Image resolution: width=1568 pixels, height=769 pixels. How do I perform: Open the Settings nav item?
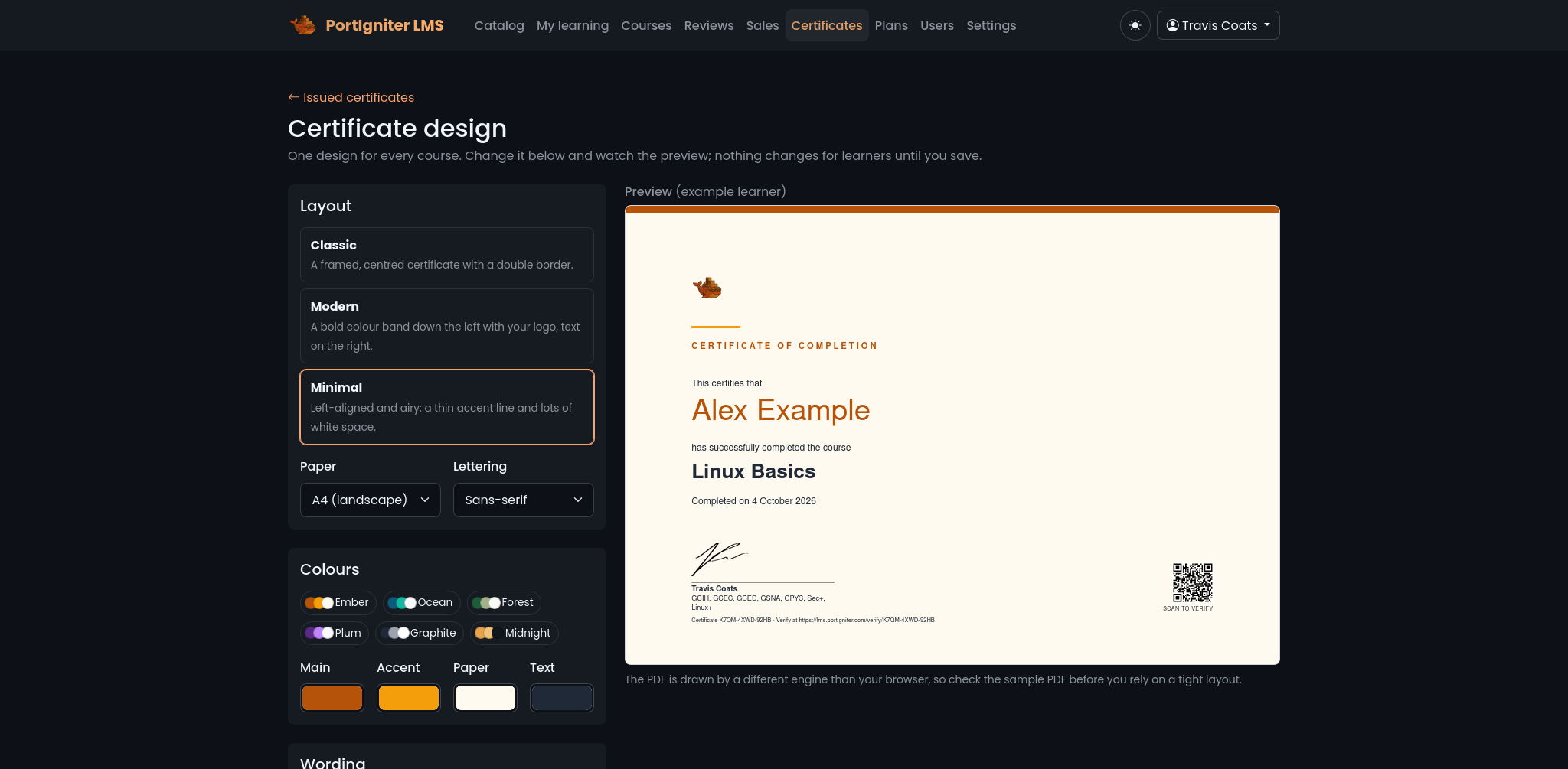click(x=991, y=25)
